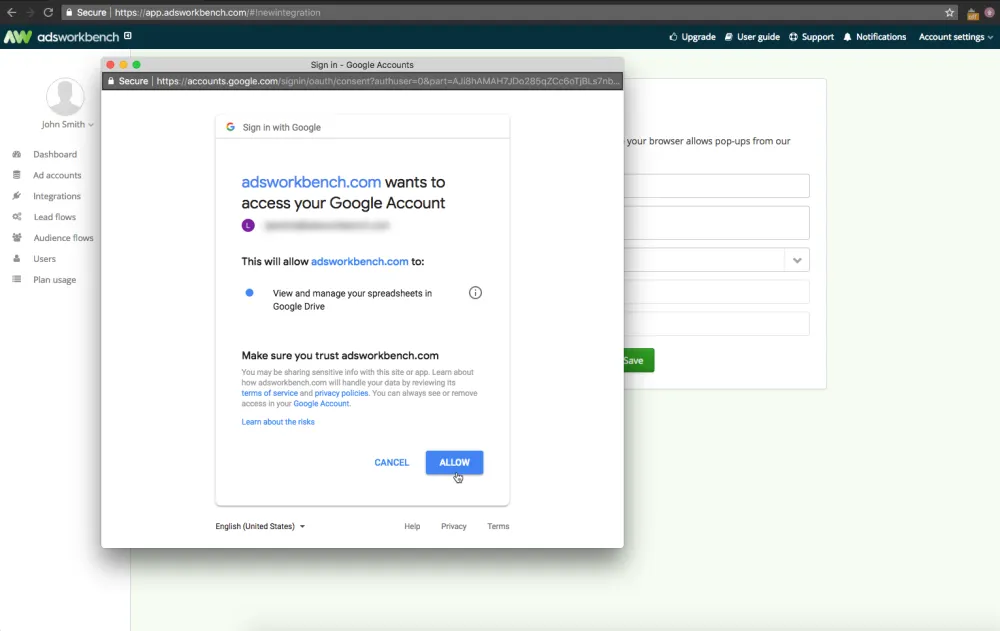Expand Account settings dropdown

pos(955,37)
